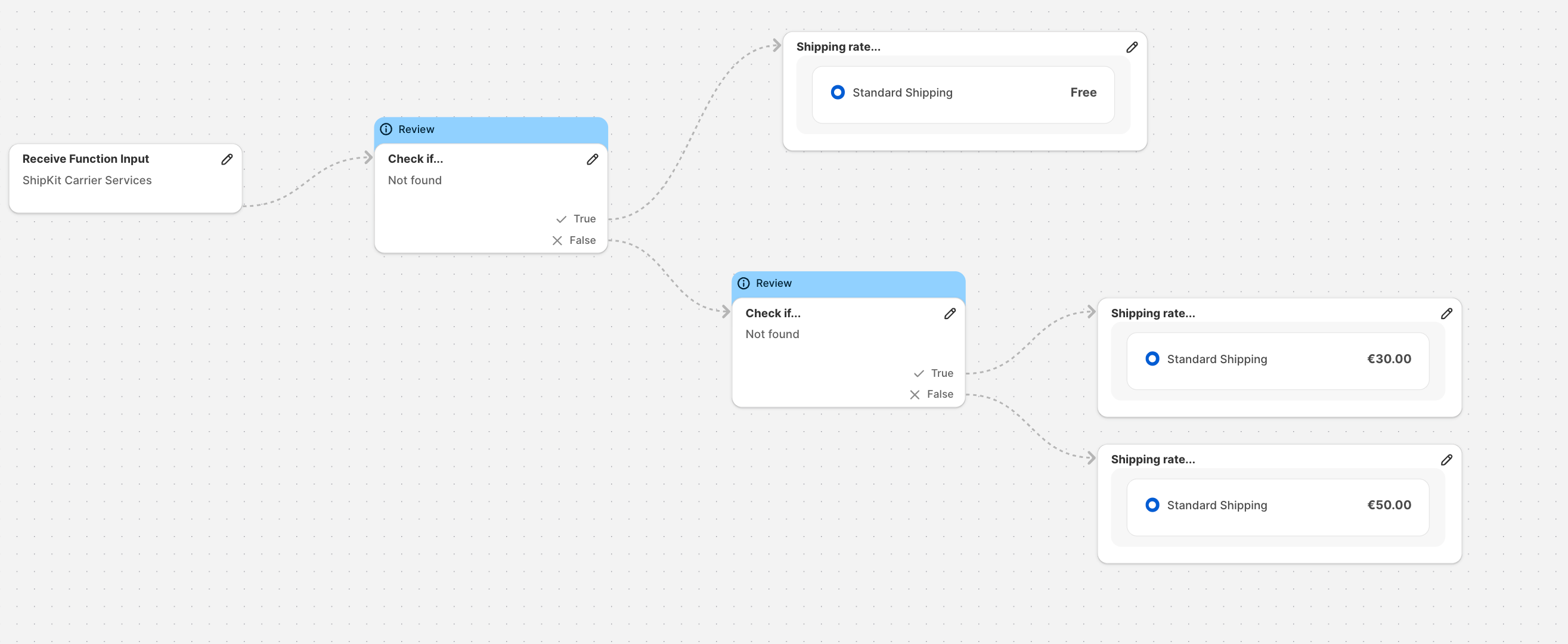Screen dimensions: 1568x644
Task: Click info icon on first Review banner
Action: [x=386, y=129]
